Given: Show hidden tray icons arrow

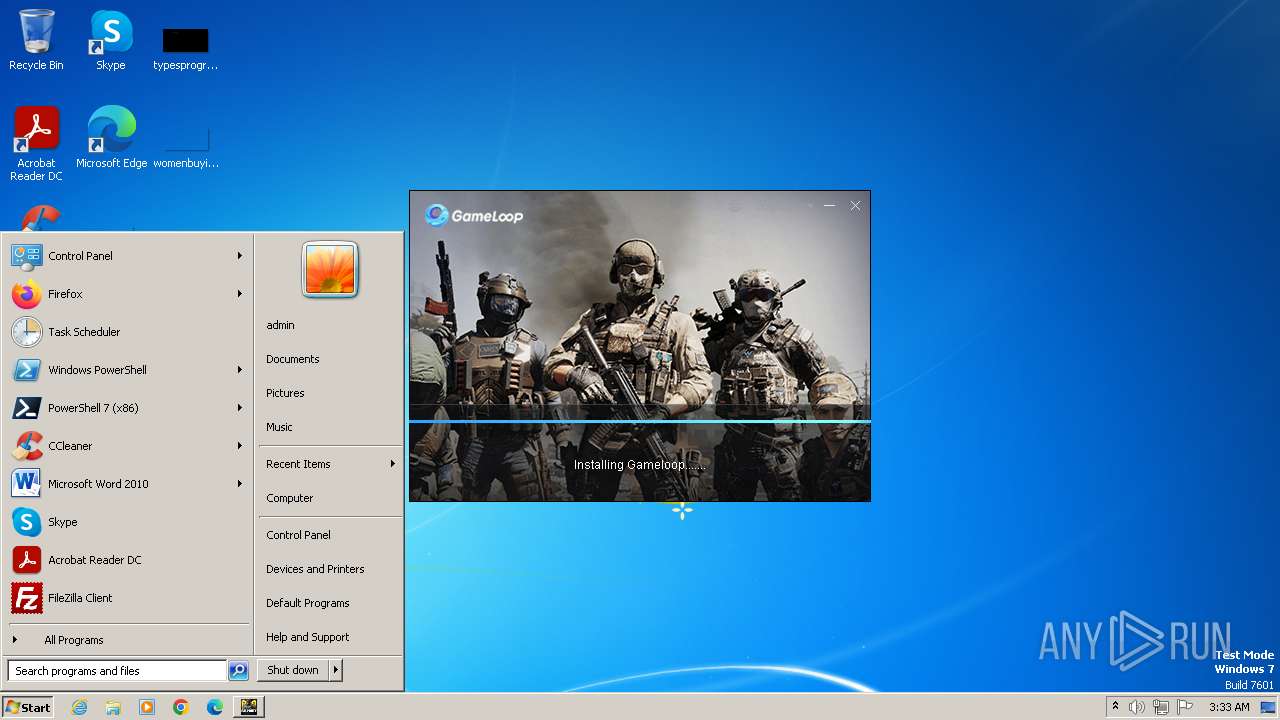Looking at the screenshot, I should pyautogui.click(x=1115, y=707).
